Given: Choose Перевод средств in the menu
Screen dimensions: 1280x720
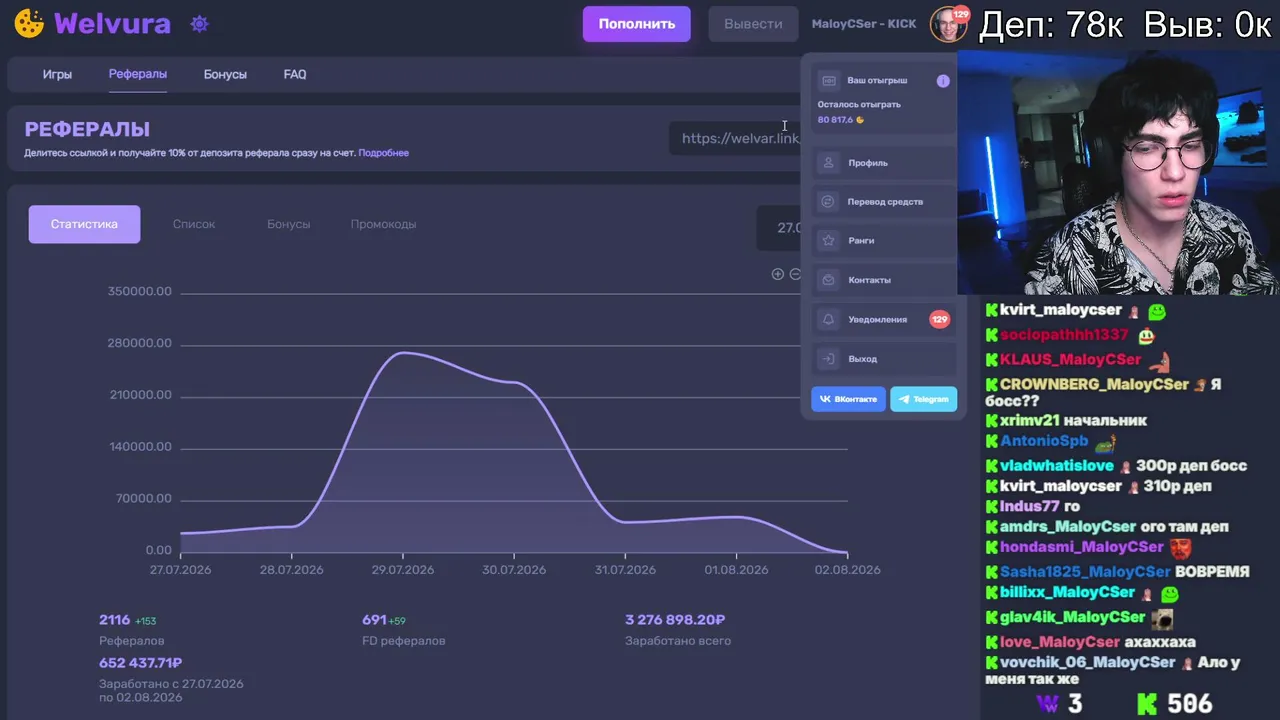Looking at the screenshot, I should (884, 202).
